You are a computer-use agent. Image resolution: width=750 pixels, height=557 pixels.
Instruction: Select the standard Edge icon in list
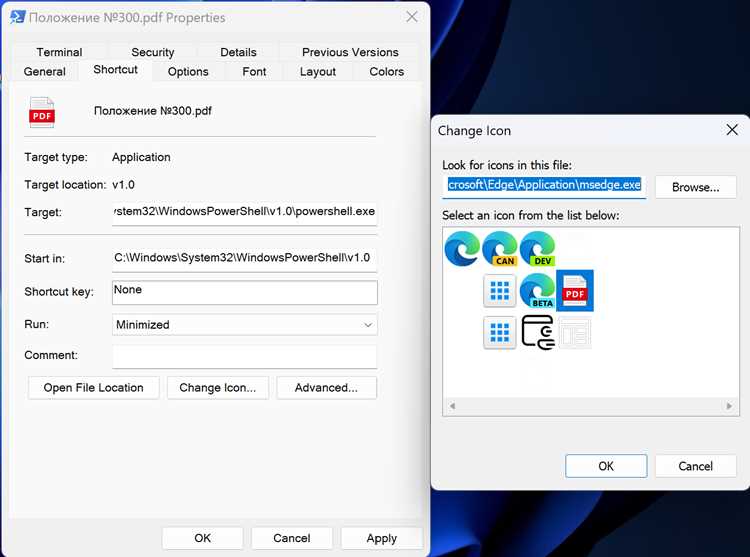pyautogui.click(x=462, y=249)
